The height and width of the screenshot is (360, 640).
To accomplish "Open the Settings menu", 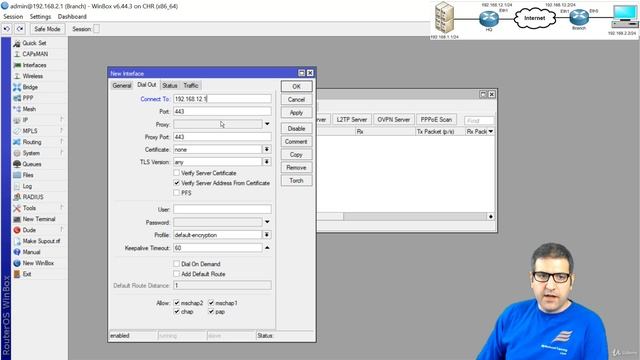I will coord(40,17).
